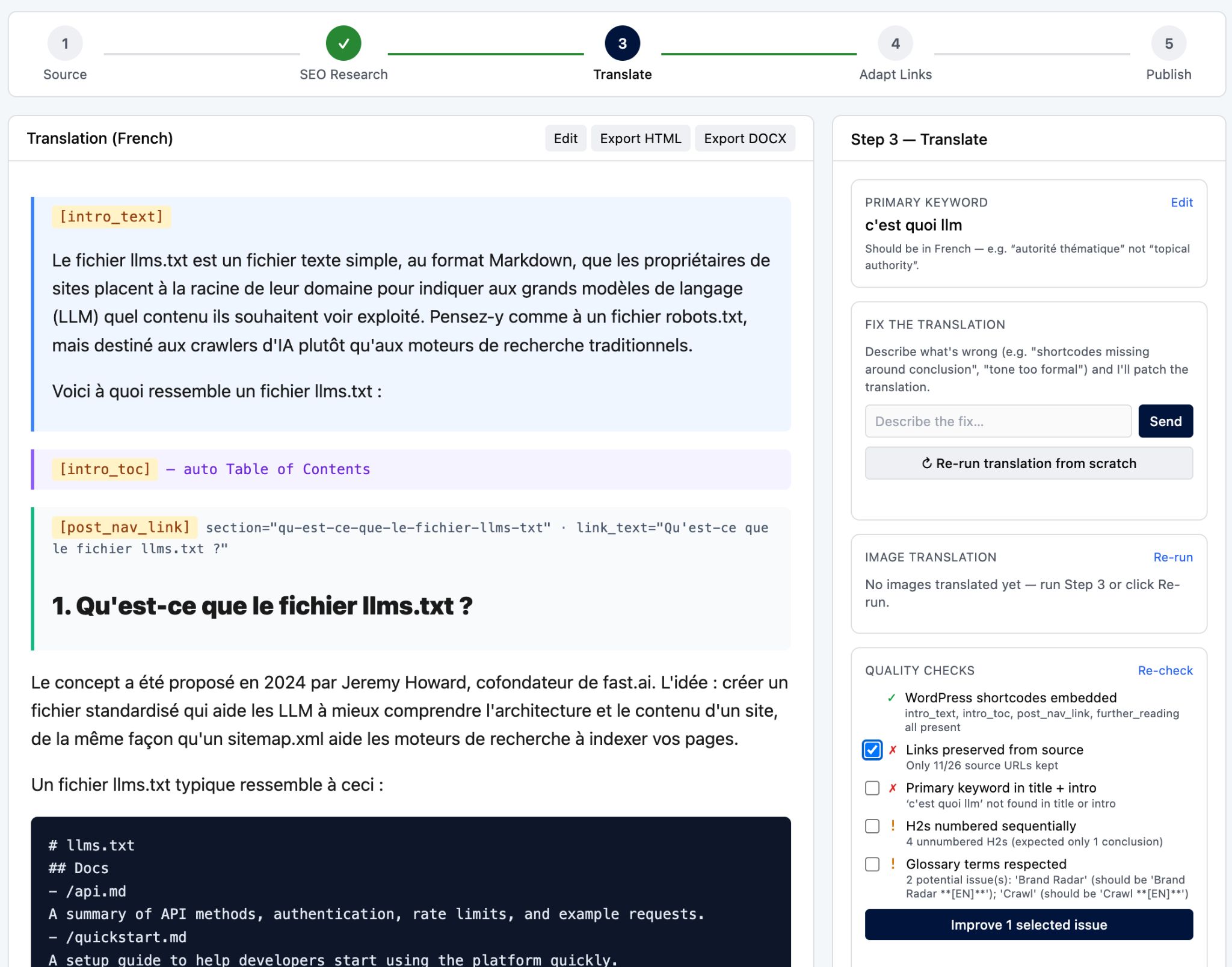This screenshot has height=967, width=1232.
Task: Click step 1 Source circle
Action: point(65,43)
